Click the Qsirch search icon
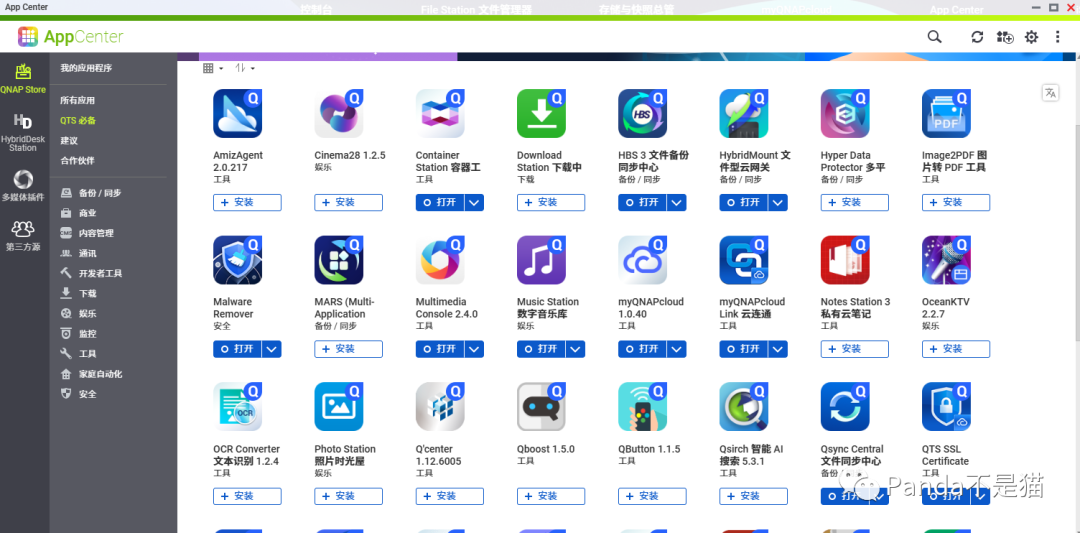Screen dimensions: 1080x533 pos(744,407)
